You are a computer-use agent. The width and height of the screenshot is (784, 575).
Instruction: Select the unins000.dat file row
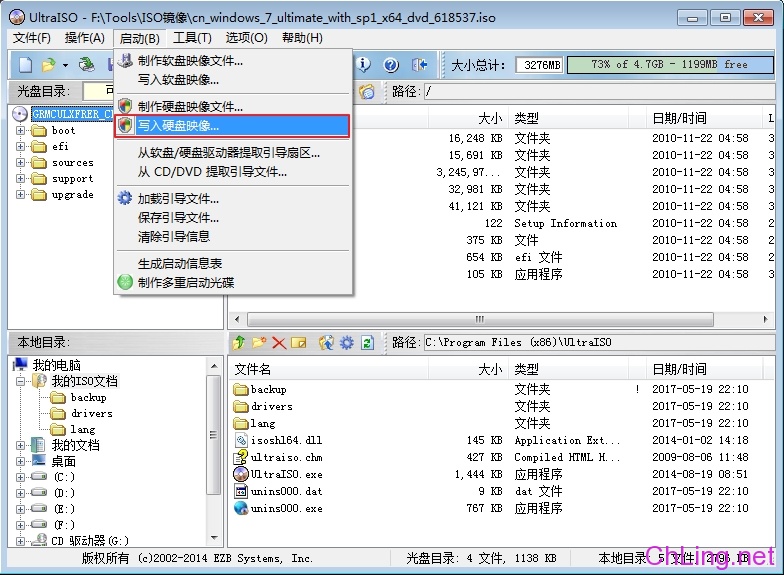pos(502,492)
